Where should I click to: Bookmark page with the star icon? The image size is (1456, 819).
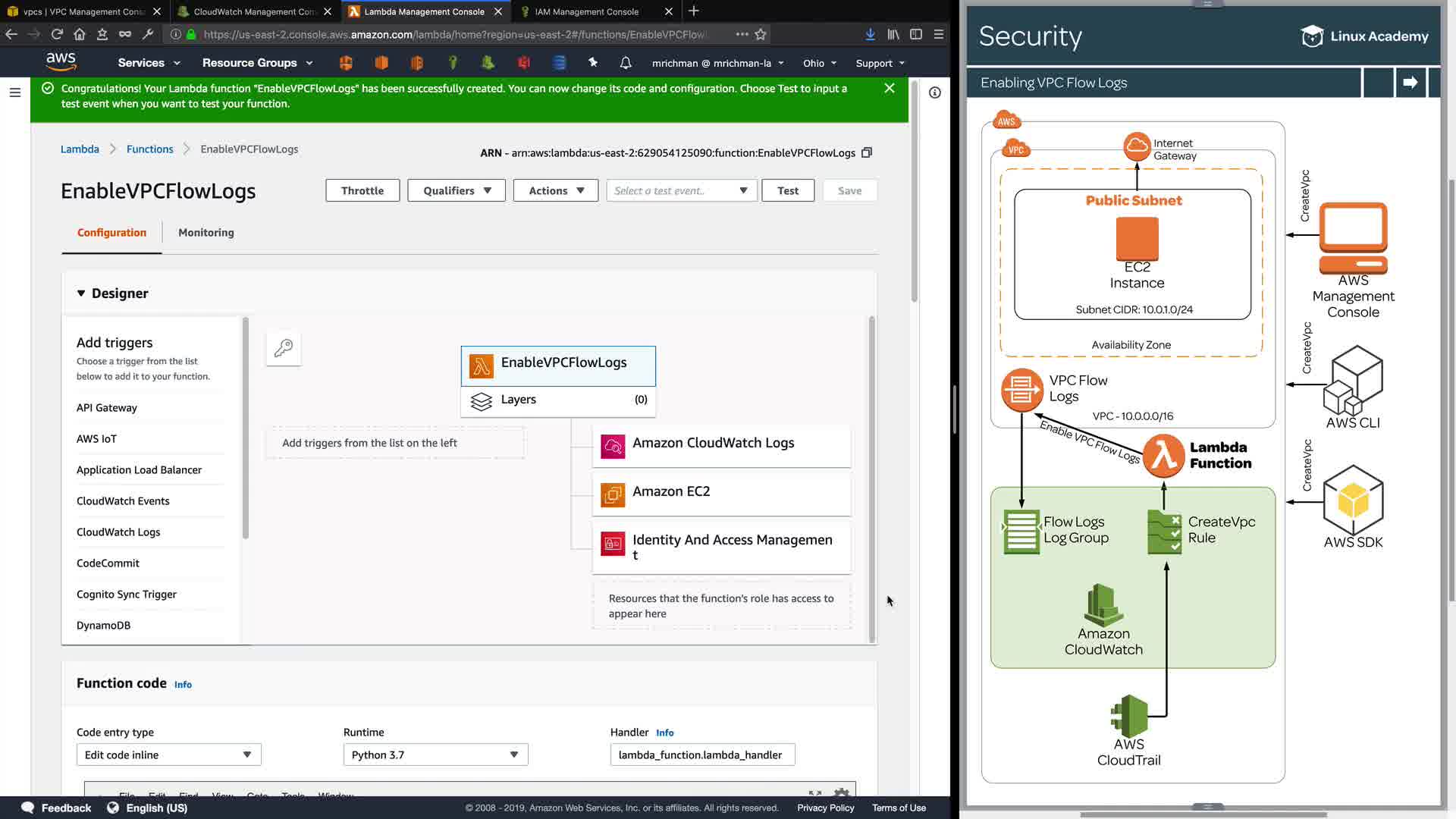point(761,34)
